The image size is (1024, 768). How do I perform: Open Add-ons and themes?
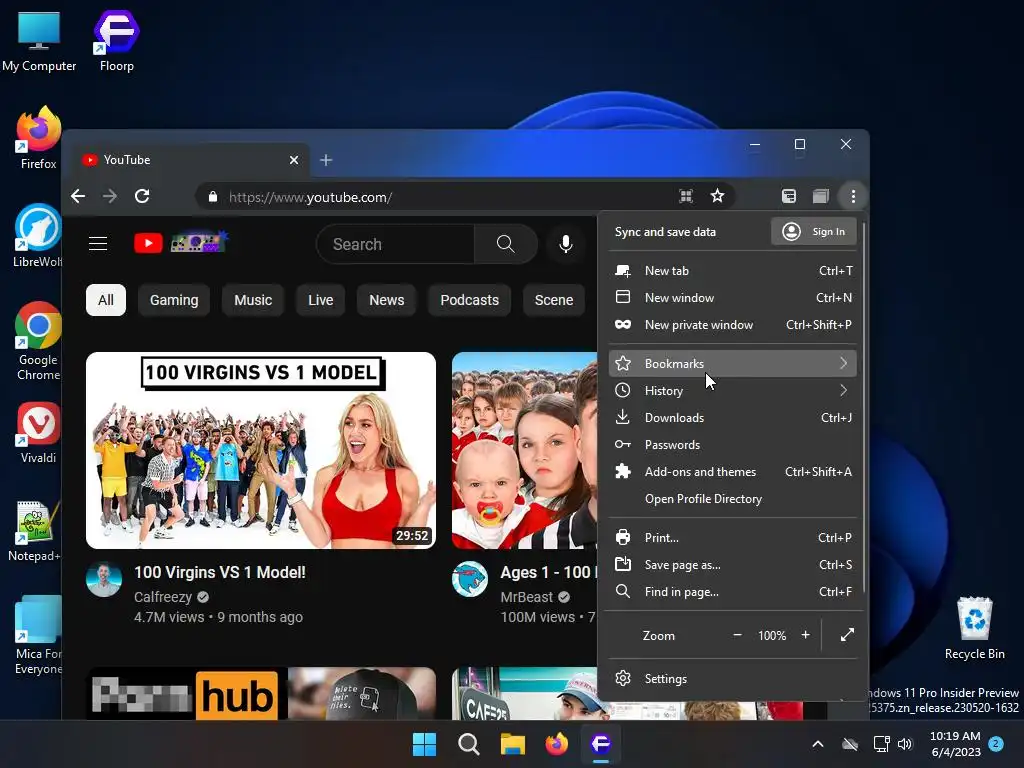[x=733, y=472]
